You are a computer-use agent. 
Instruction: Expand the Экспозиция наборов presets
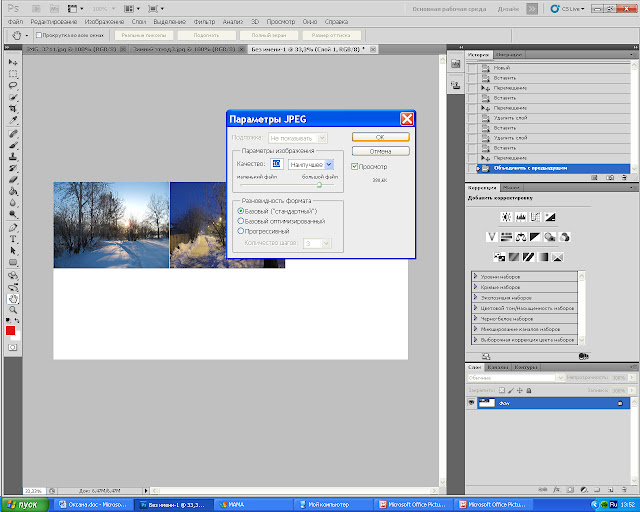click(475, 298)
